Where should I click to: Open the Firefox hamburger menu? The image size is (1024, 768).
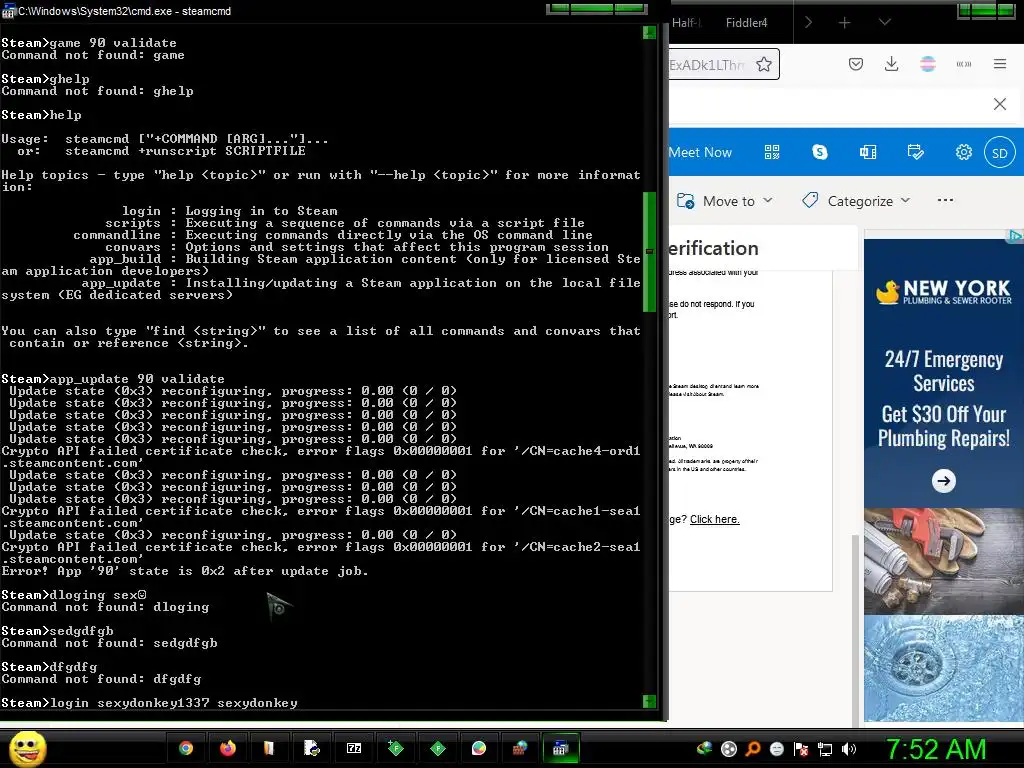[1000, 64]
